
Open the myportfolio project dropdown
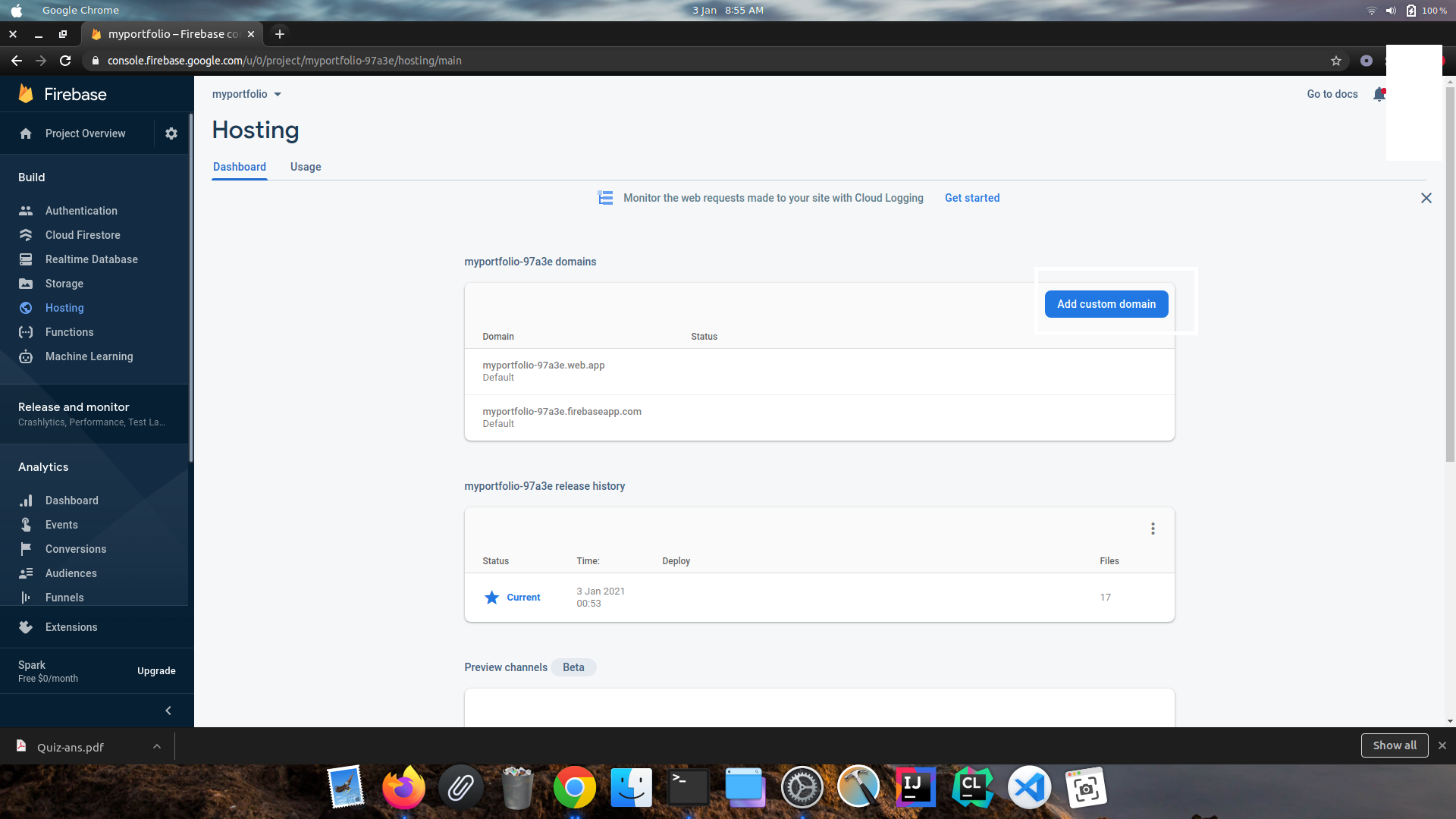(x=246, y=94)
